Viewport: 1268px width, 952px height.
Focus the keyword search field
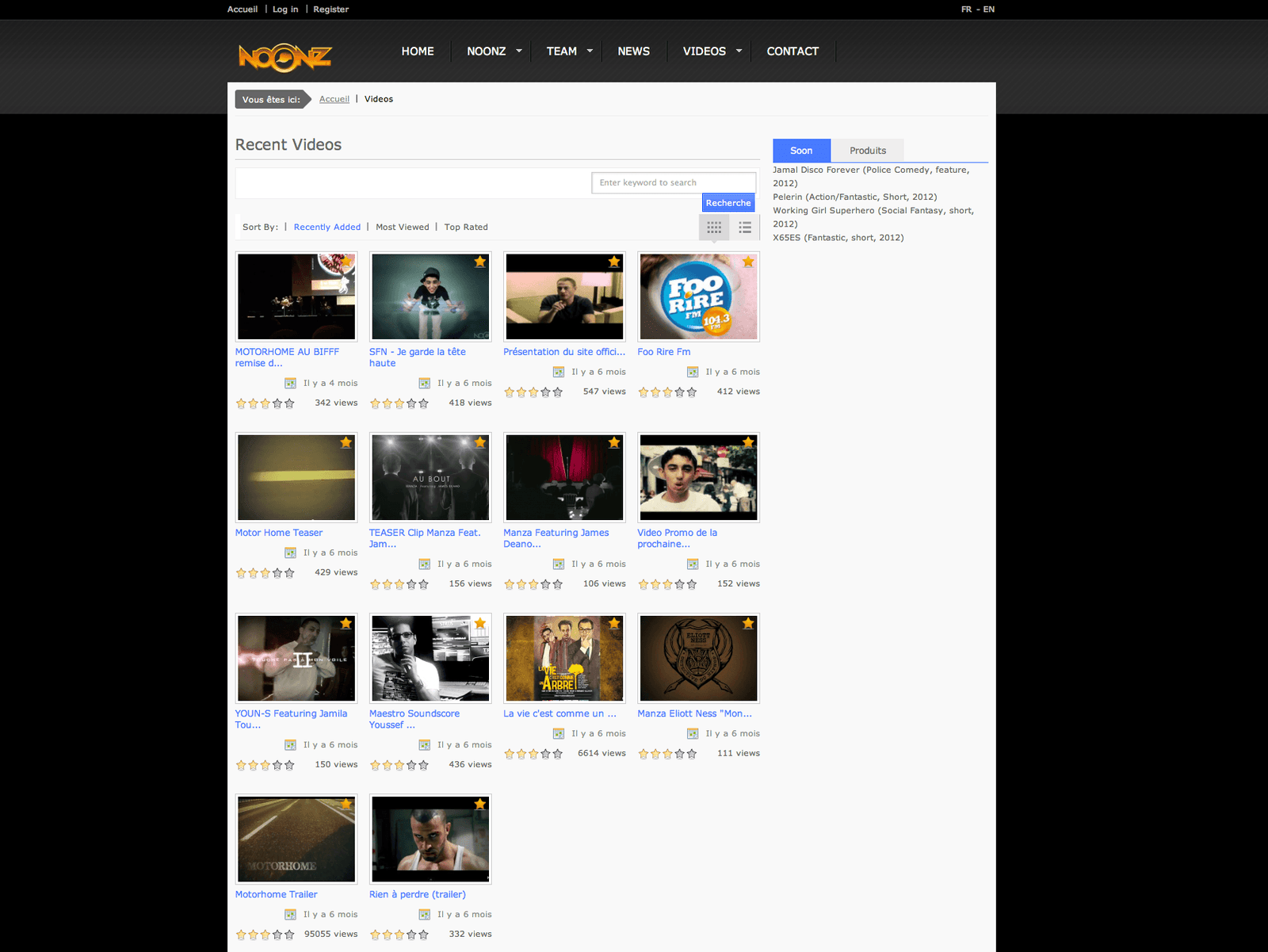coord(673,182)
